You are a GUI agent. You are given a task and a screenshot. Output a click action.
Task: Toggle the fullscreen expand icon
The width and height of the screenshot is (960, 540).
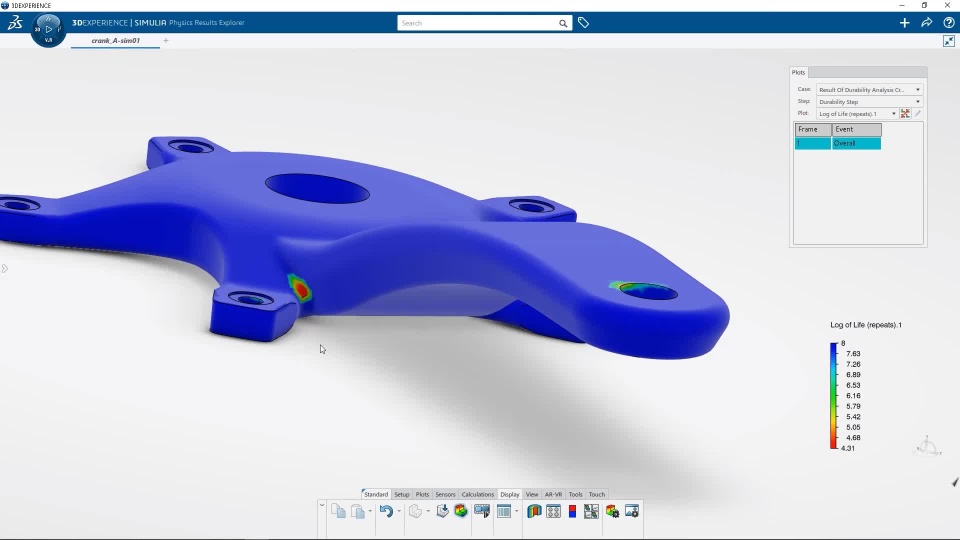[x=948, y=41]
